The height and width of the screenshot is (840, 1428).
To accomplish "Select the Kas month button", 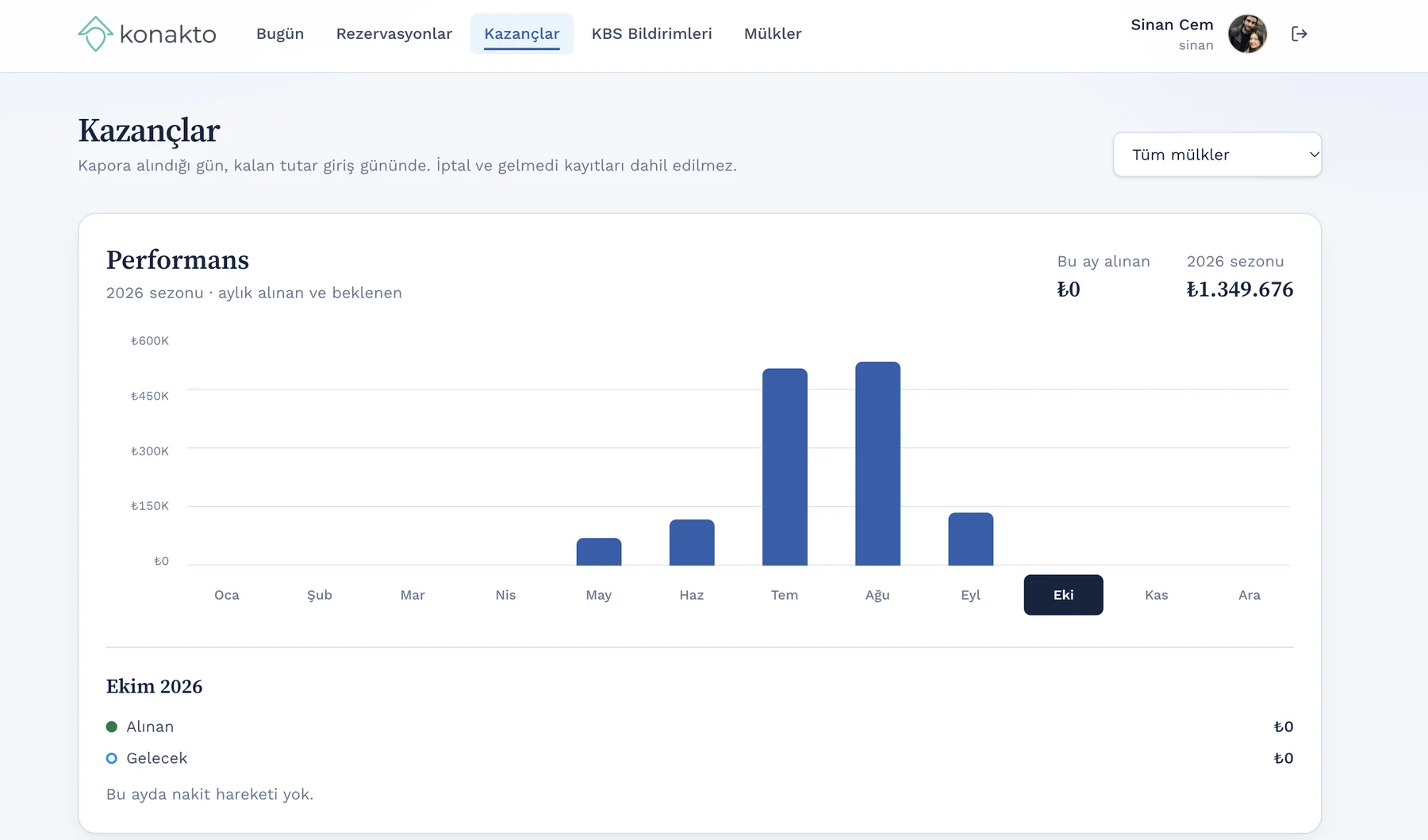I will click(1157, 595).
